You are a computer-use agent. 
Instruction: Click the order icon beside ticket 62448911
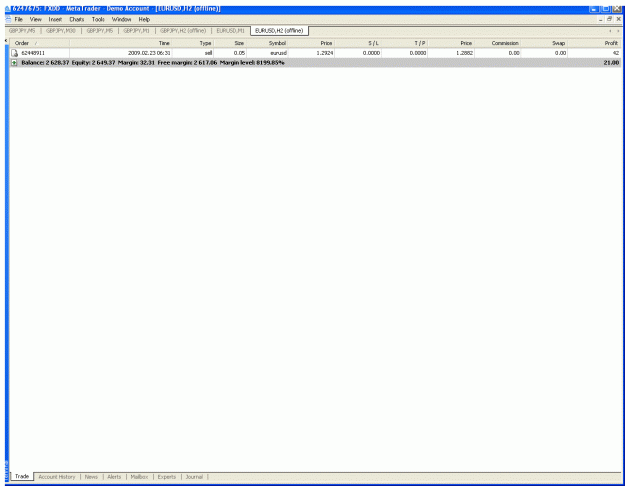click(15, 53)
